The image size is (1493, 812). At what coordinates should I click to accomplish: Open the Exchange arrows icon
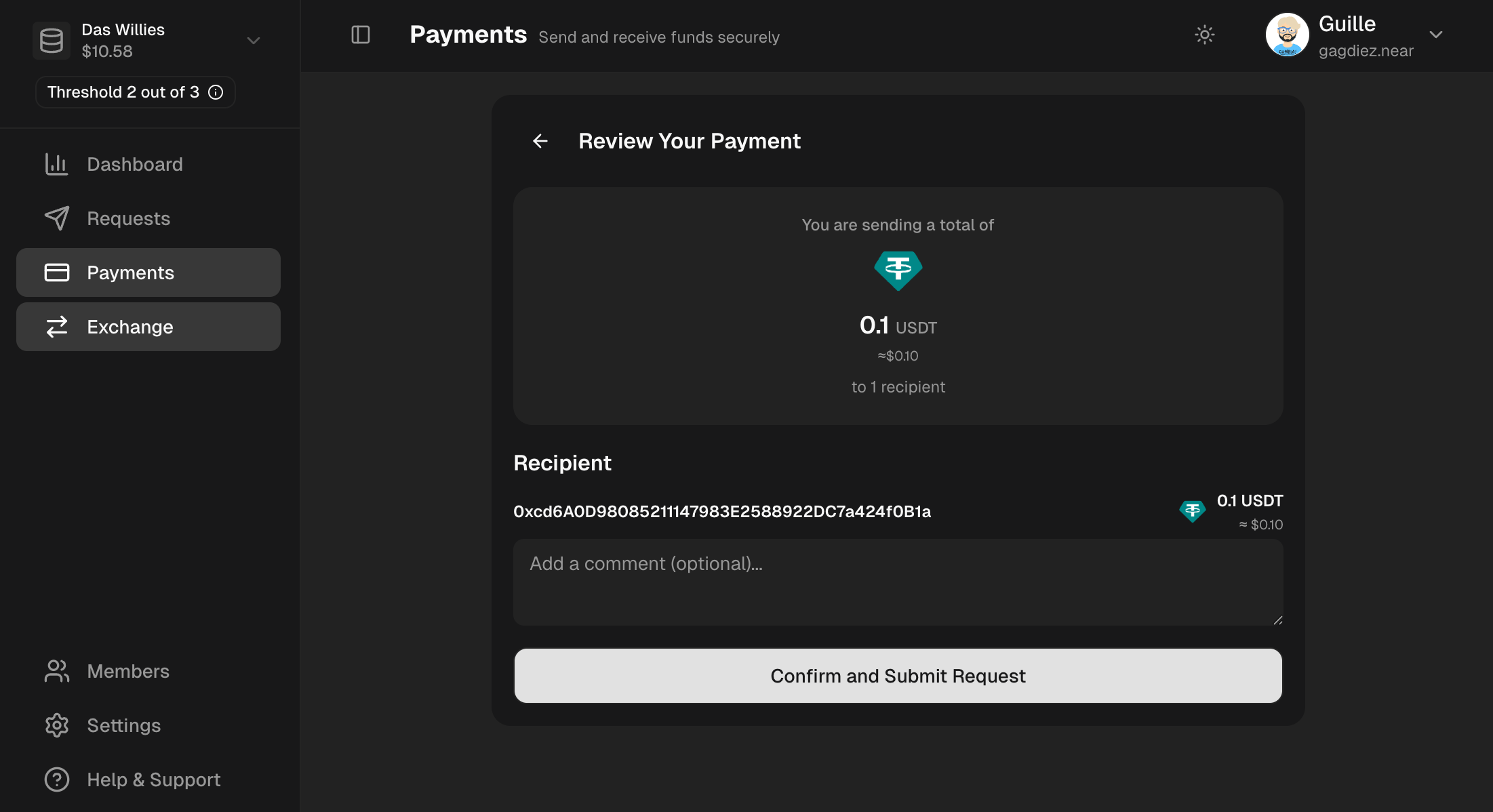tap(57, 326)
